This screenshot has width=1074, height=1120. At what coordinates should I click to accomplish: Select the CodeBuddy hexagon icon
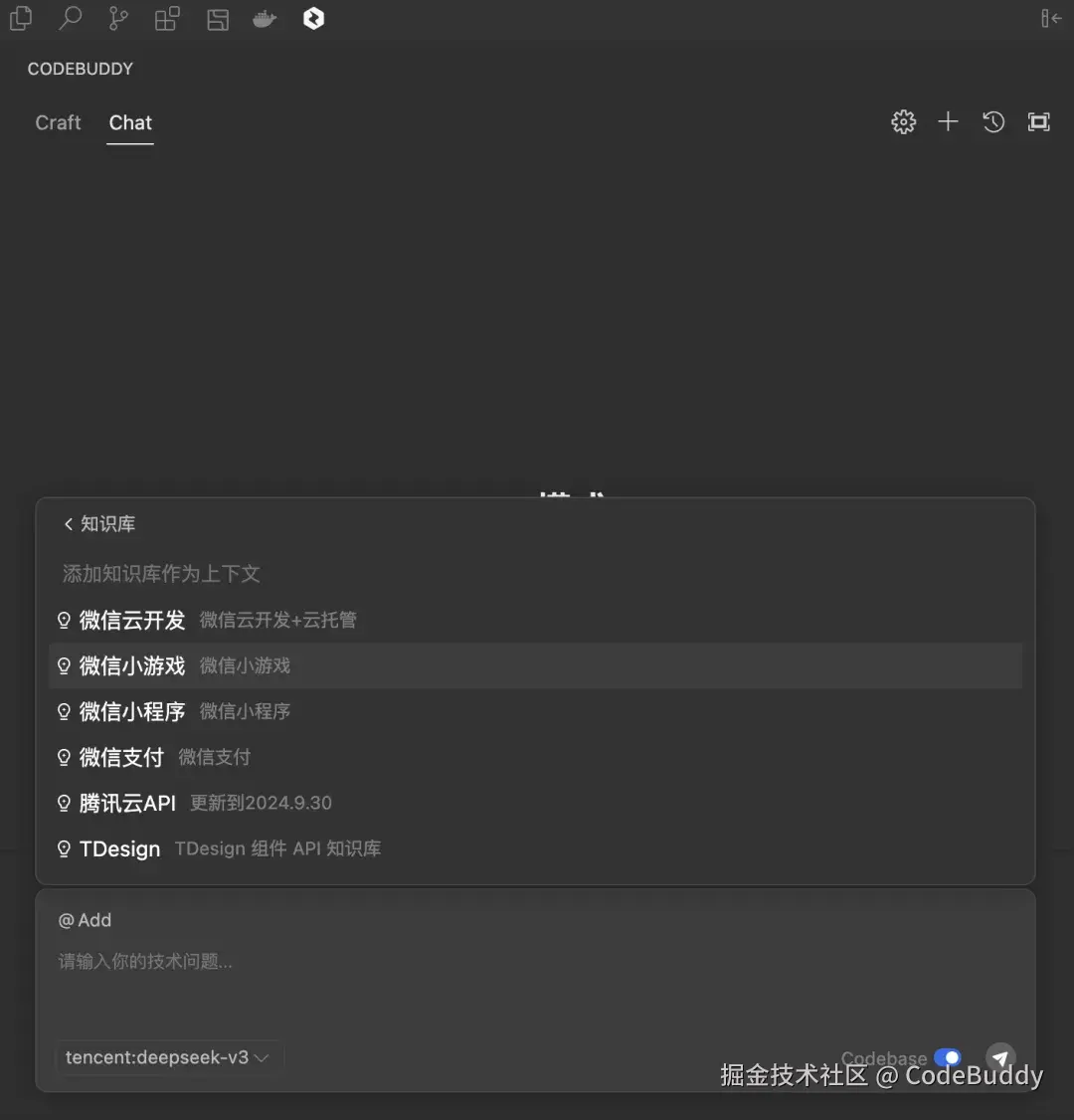point(313,19)
